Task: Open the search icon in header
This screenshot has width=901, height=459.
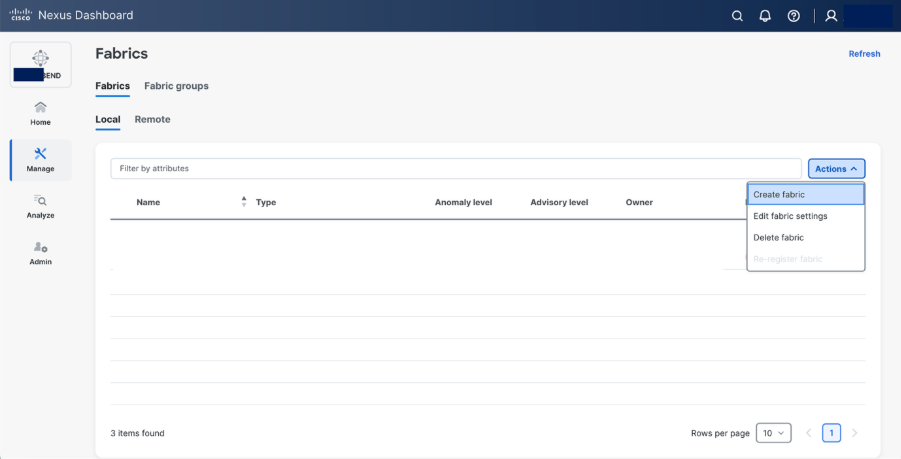Action: (x=737, y=16)
